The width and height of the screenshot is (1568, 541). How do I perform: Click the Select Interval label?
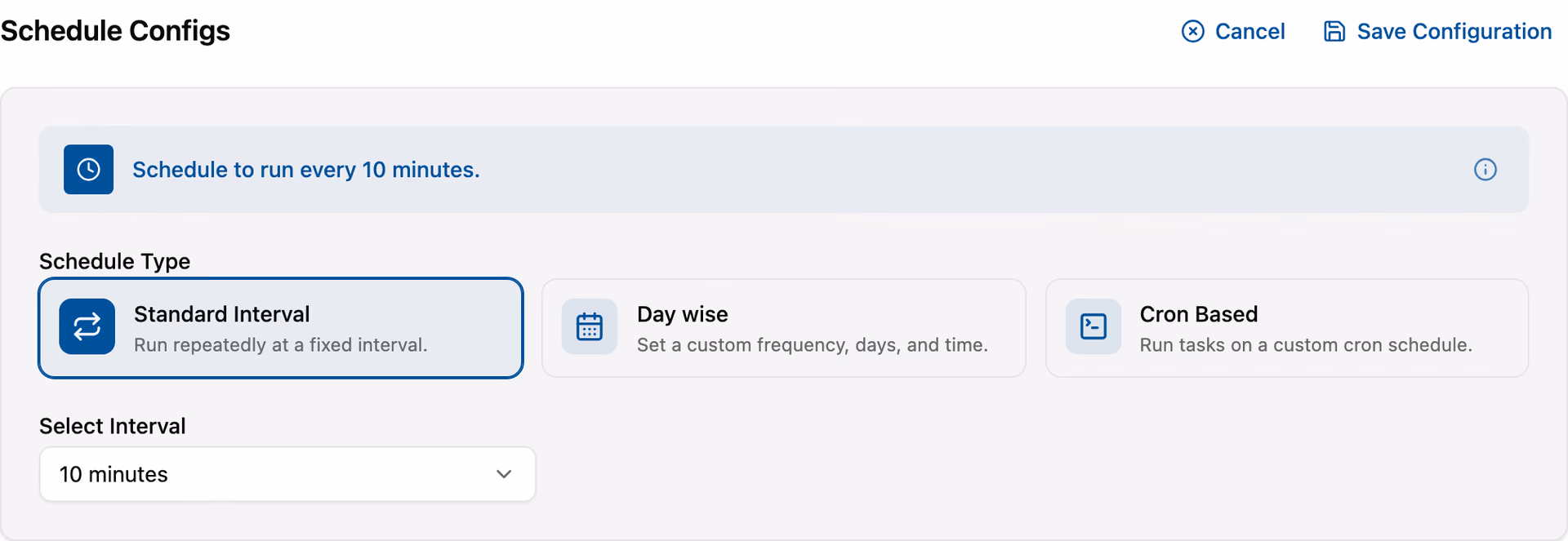[x=113, y=426]
